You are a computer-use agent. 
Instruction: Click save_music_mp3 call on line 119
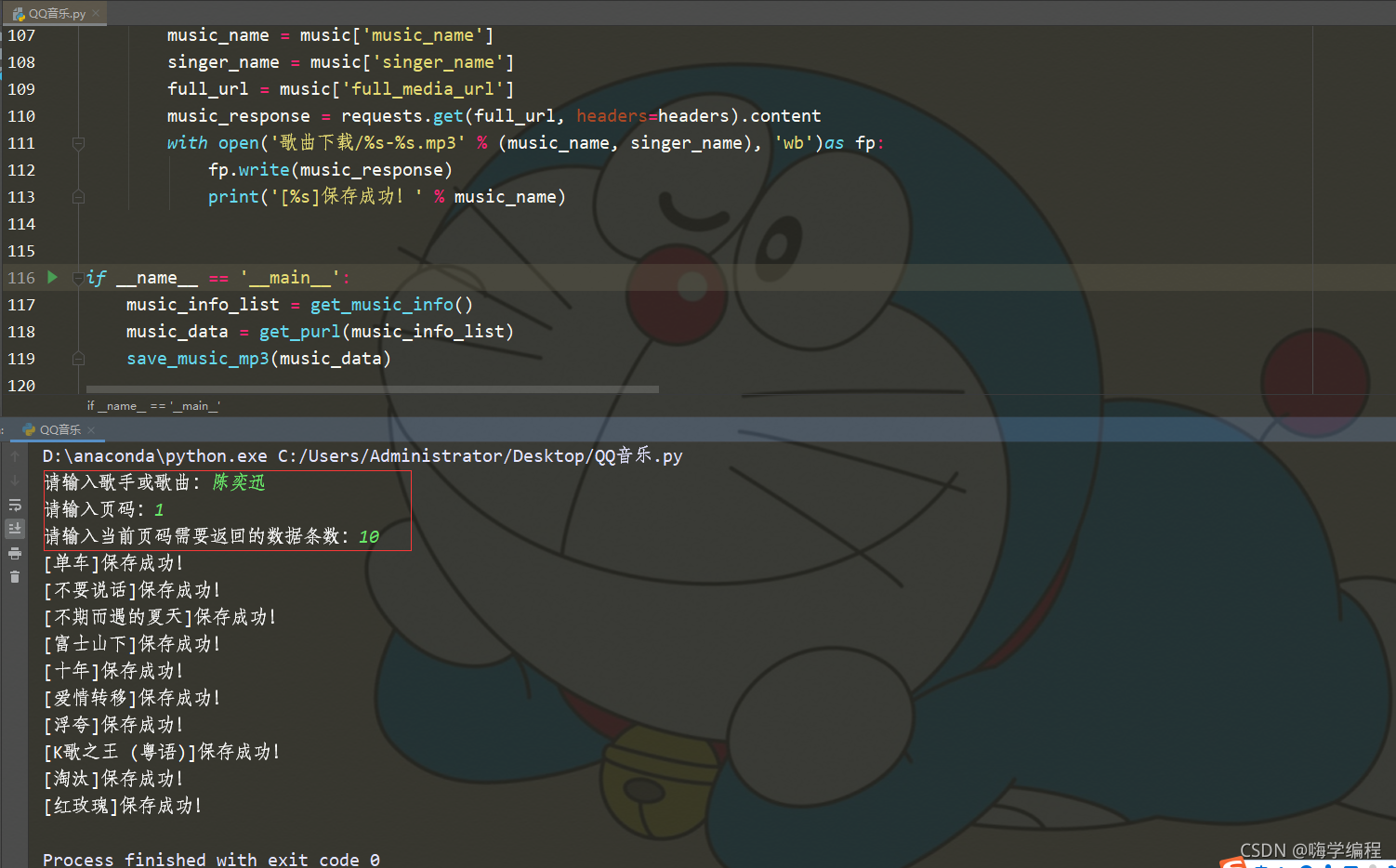point(198,359)
